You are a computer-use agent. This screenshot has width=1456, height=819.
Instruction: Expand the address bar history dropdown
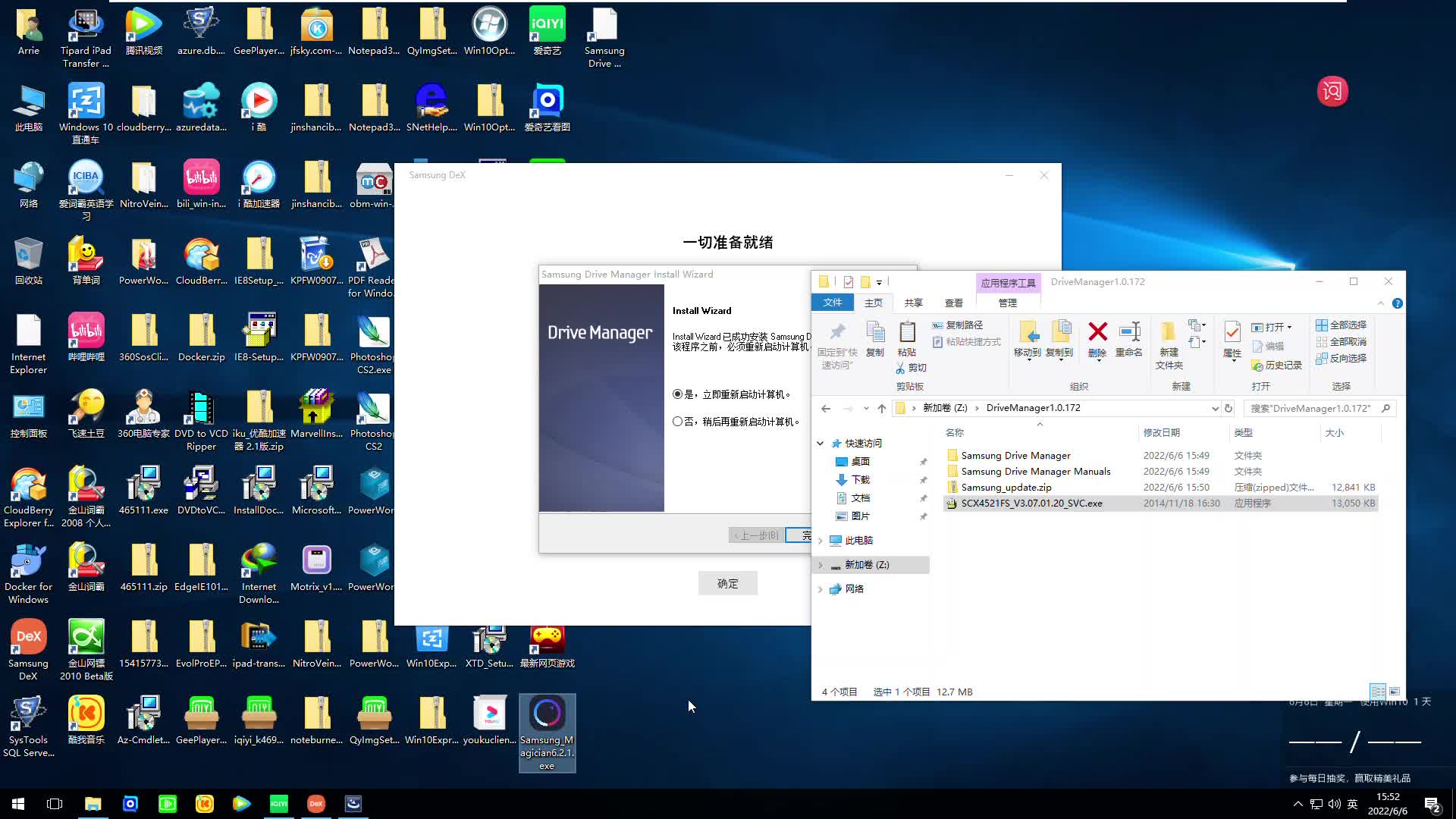[1215, 408]
